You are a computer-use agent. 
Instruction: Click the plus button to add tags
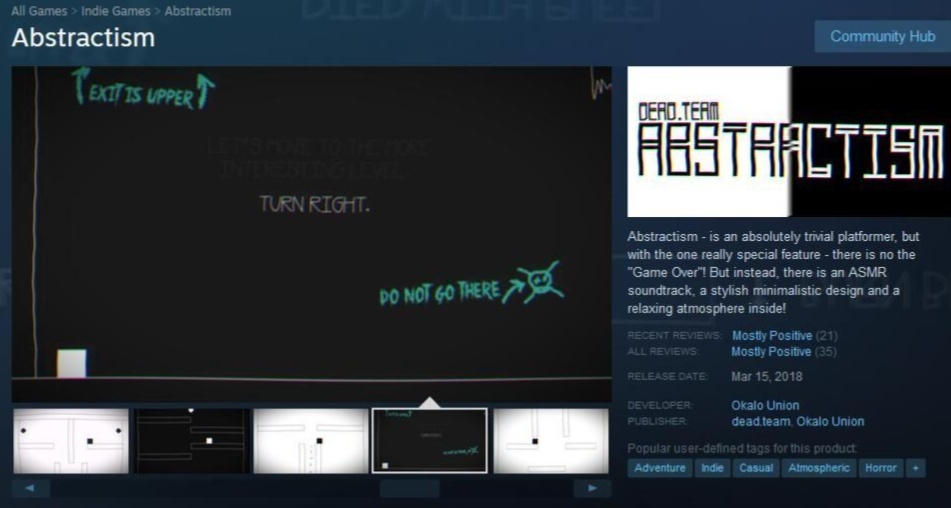[x=915, y=468]
